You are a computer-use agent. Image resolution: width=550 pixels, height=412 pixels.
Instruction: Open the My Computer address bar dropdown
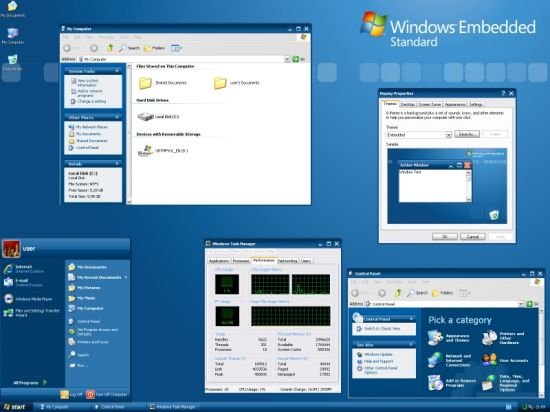287,59
